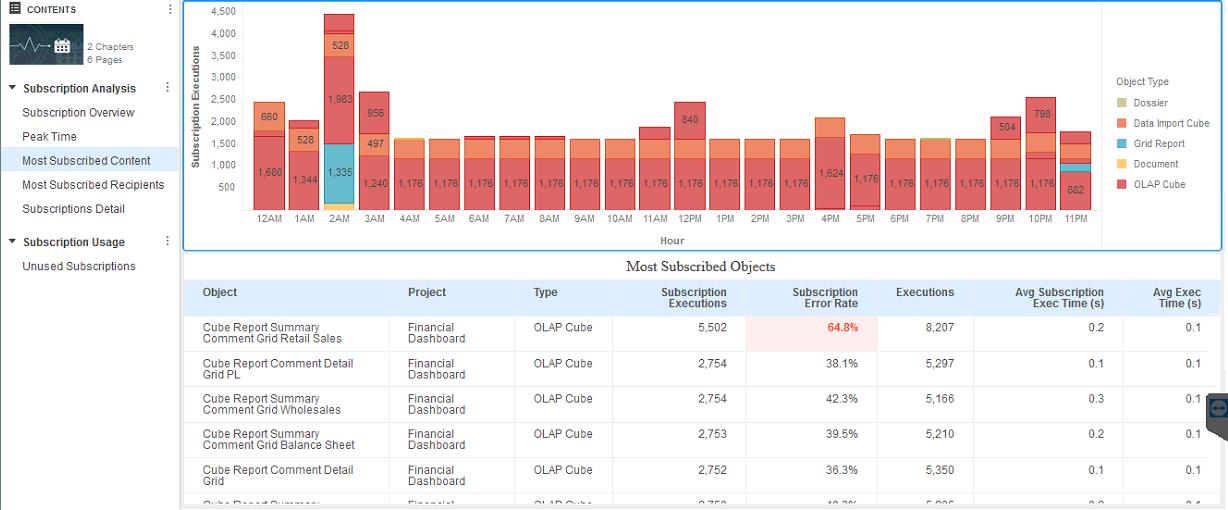Select the Most Subscribed Recipients page
1228x510 pixels.
pos(93,185)
